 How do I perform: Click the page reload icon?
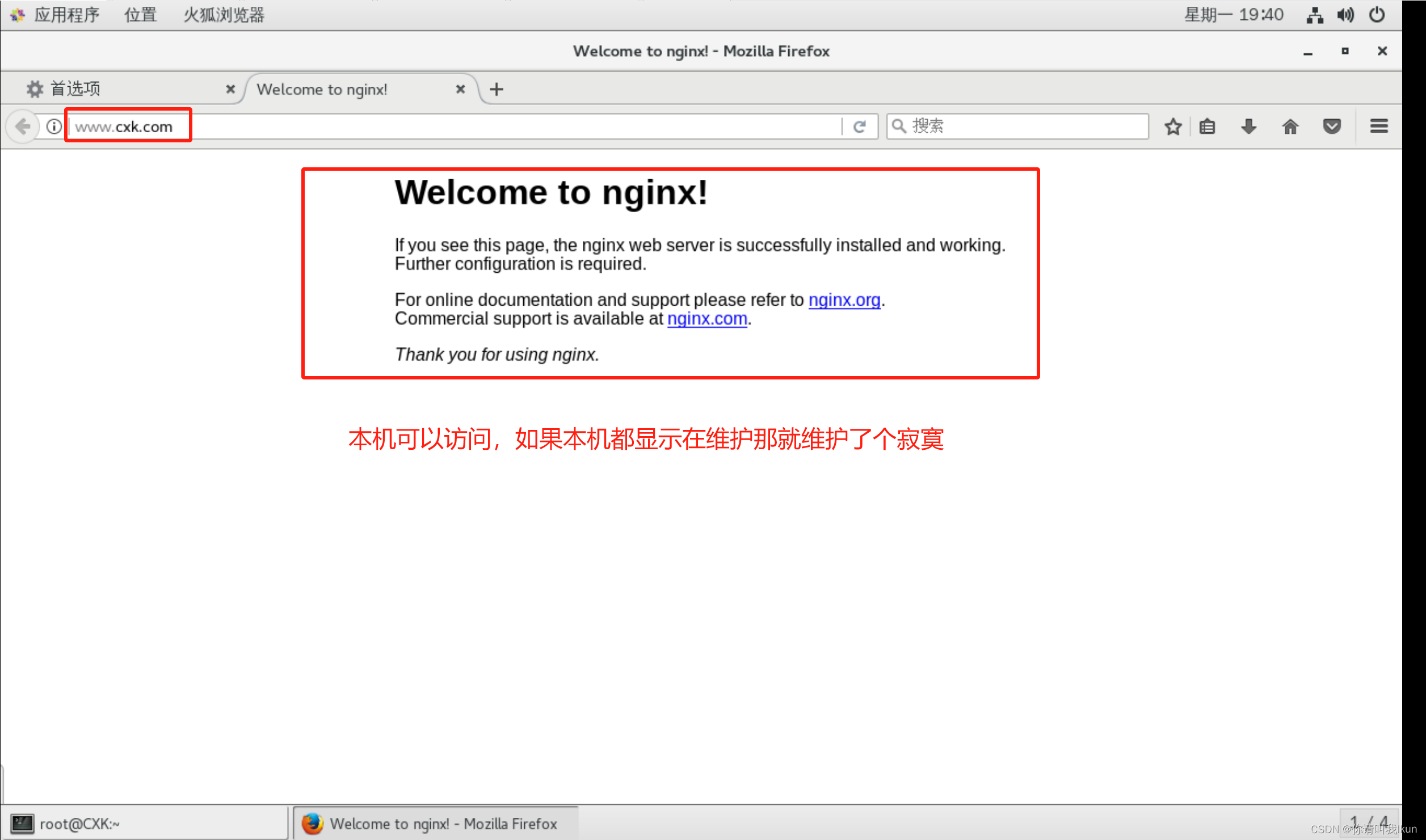point(860,126)
